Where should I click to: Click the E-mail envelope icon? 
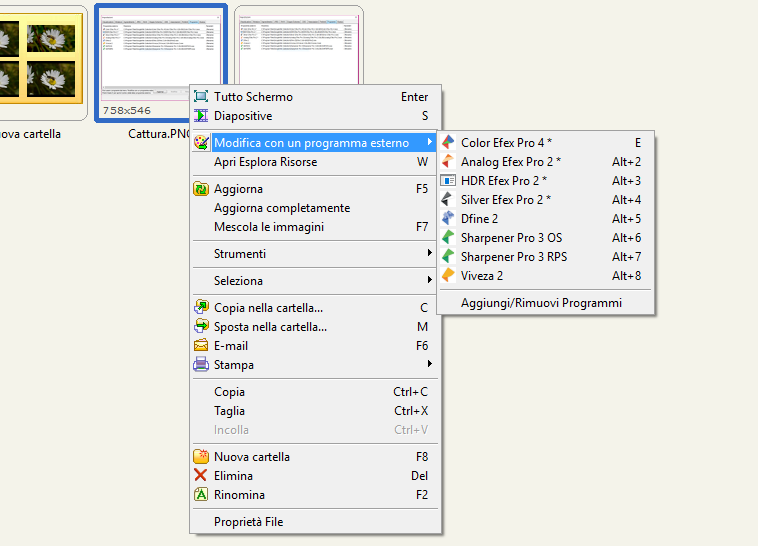click(x=201, y=346)
